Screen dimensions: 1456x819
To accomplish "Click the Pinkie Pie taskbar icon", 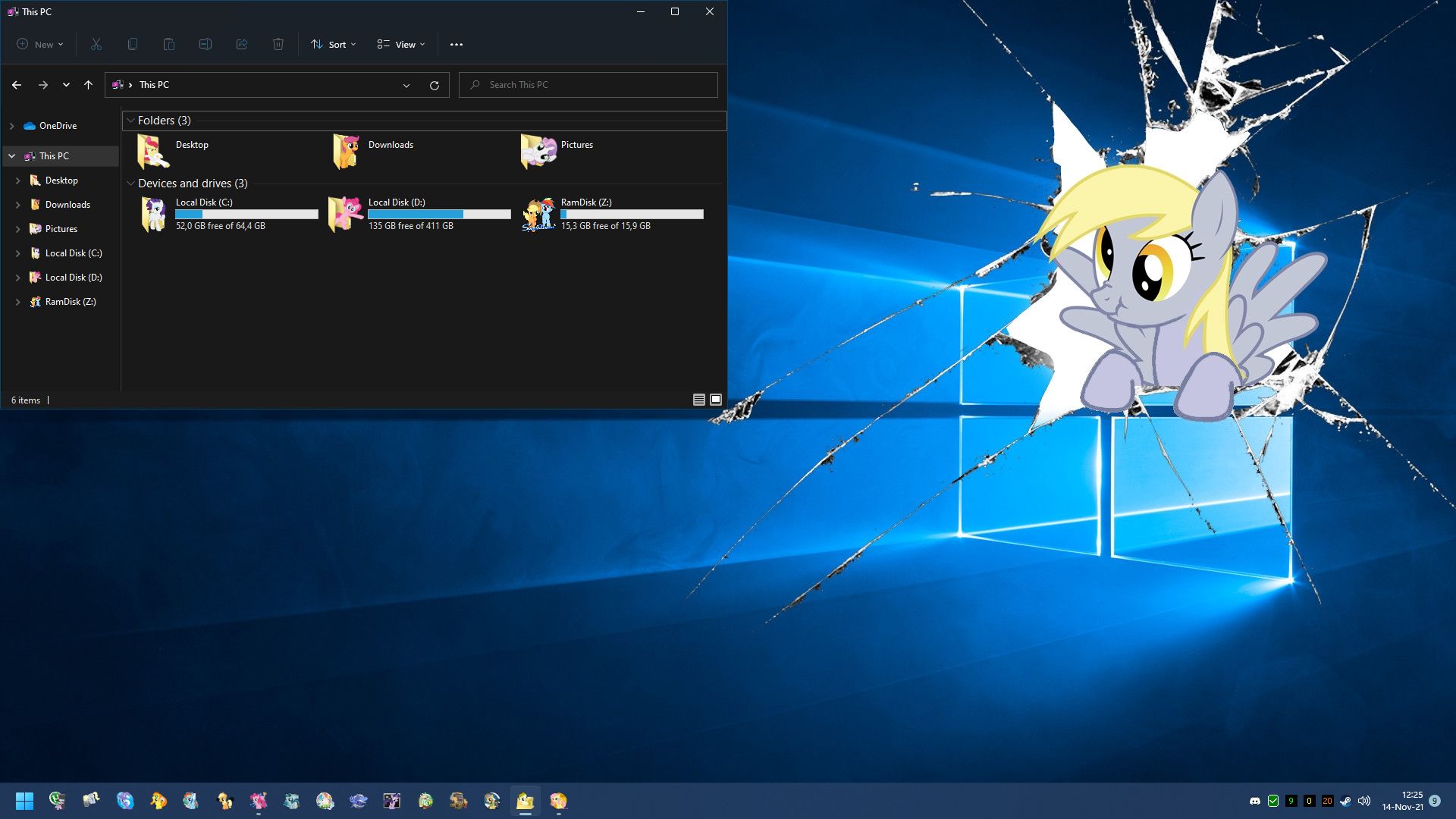I will [x=259, y=801].
